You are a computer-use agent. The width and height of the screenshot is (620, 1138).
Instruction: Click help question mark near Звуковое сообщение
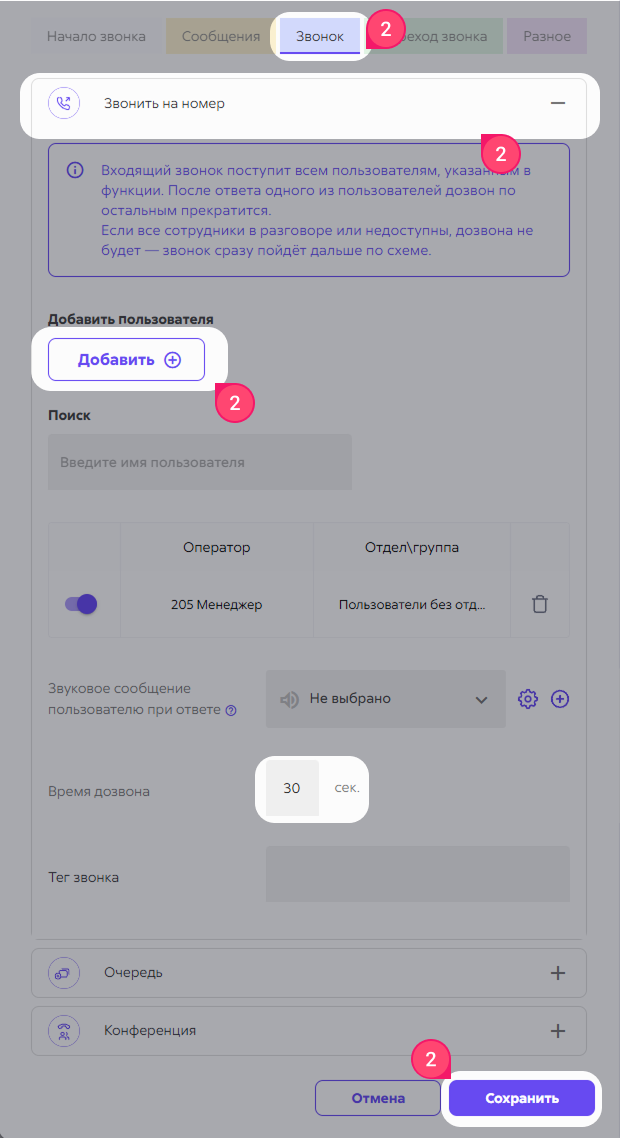coord(231,711)
